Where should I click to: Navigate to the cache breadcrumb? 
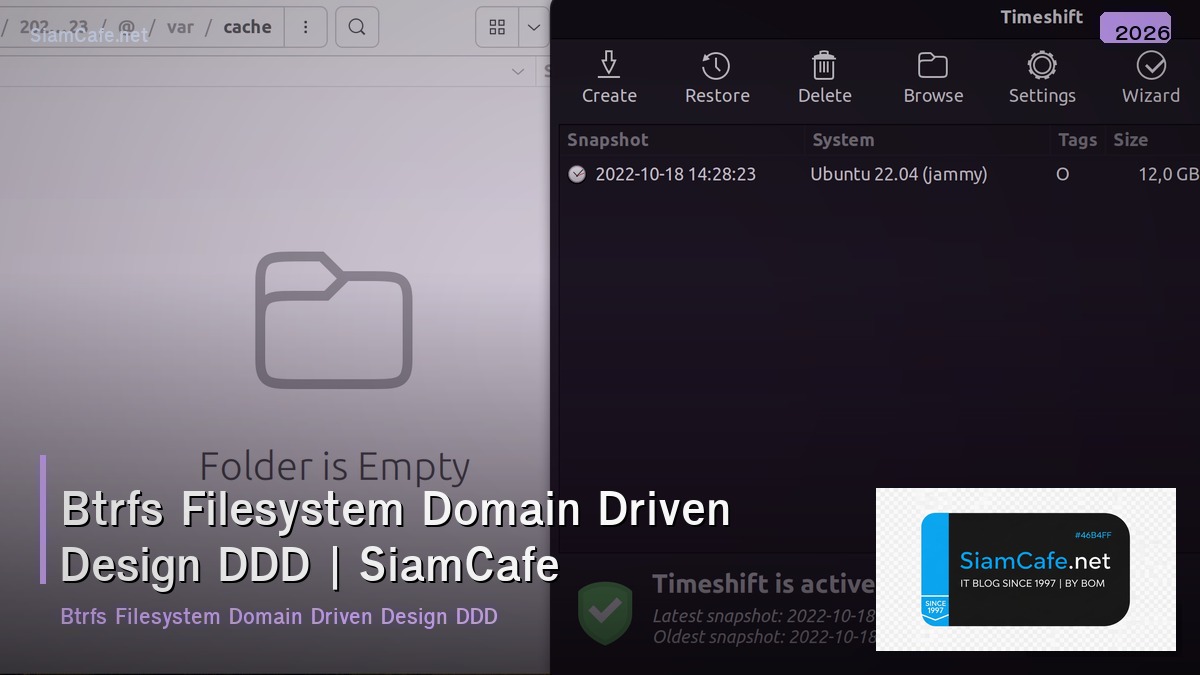pyautogui.click(x=247, y=27)
